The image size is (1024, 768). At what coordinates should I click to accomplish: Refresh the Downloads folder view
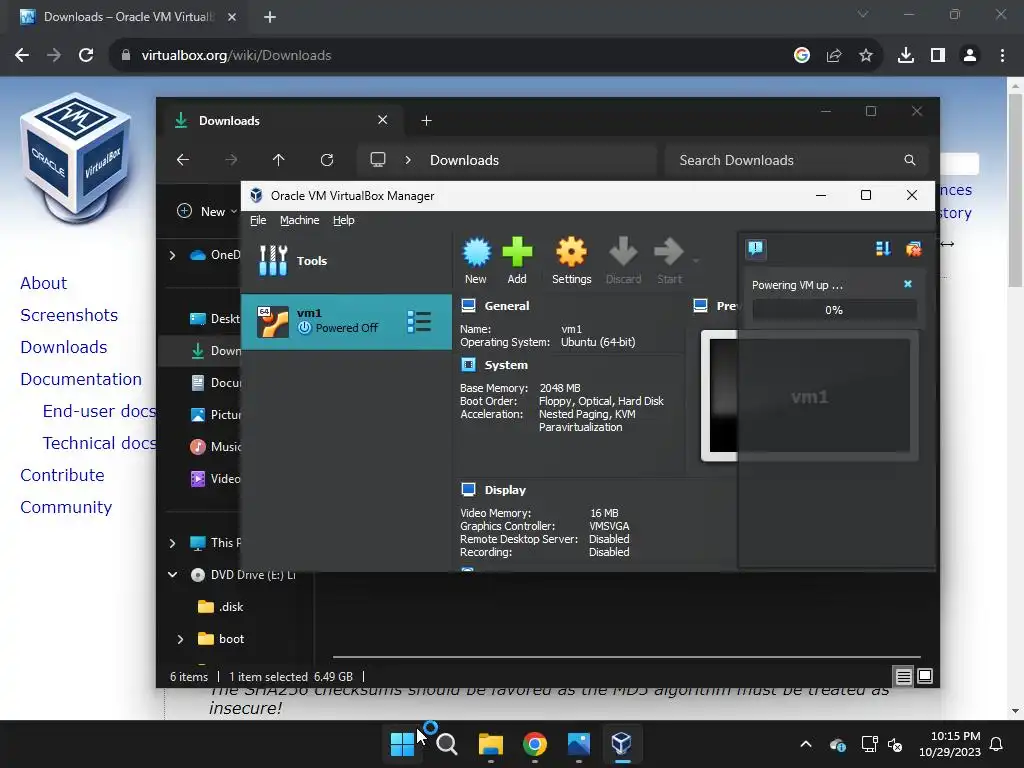click(x=327, y=160)
